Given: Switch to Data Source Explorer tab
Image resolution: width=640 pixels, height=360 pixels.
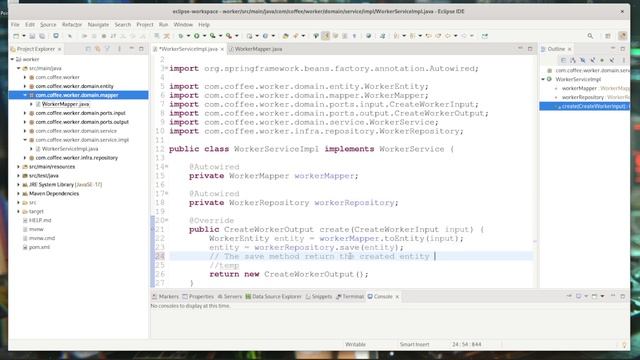Looking at the screenshot, I should pos(273,296).
